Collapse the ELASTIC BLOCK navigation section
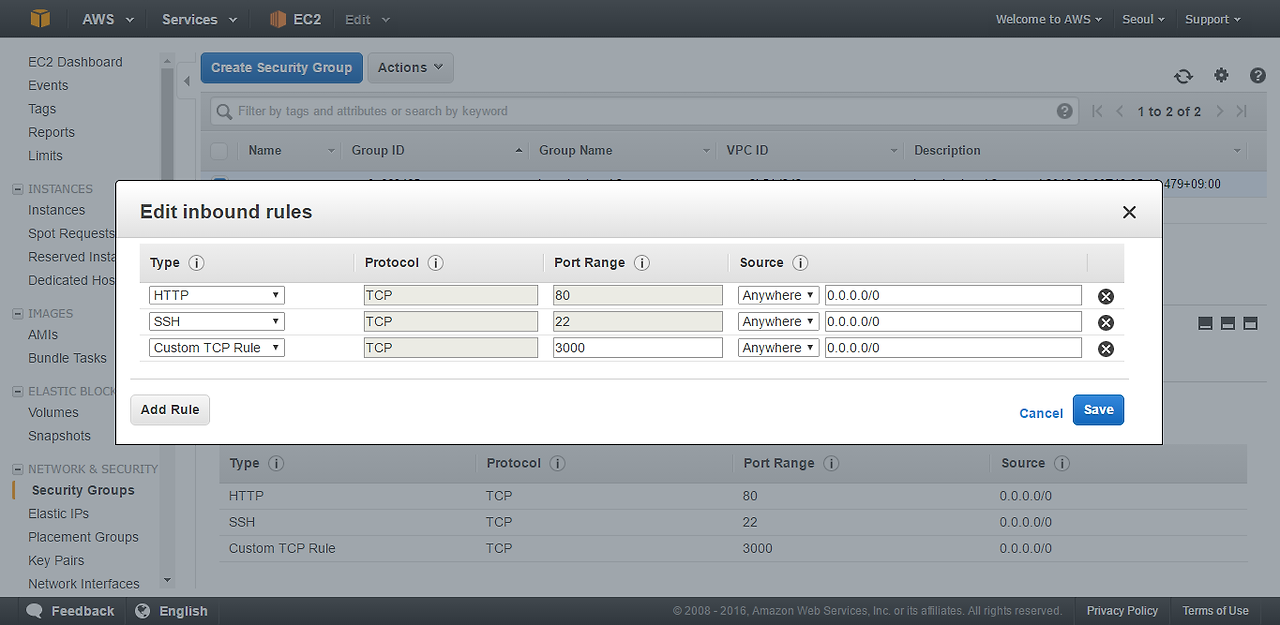This screenshot has height=625, width=1280. tap(17, 392)
